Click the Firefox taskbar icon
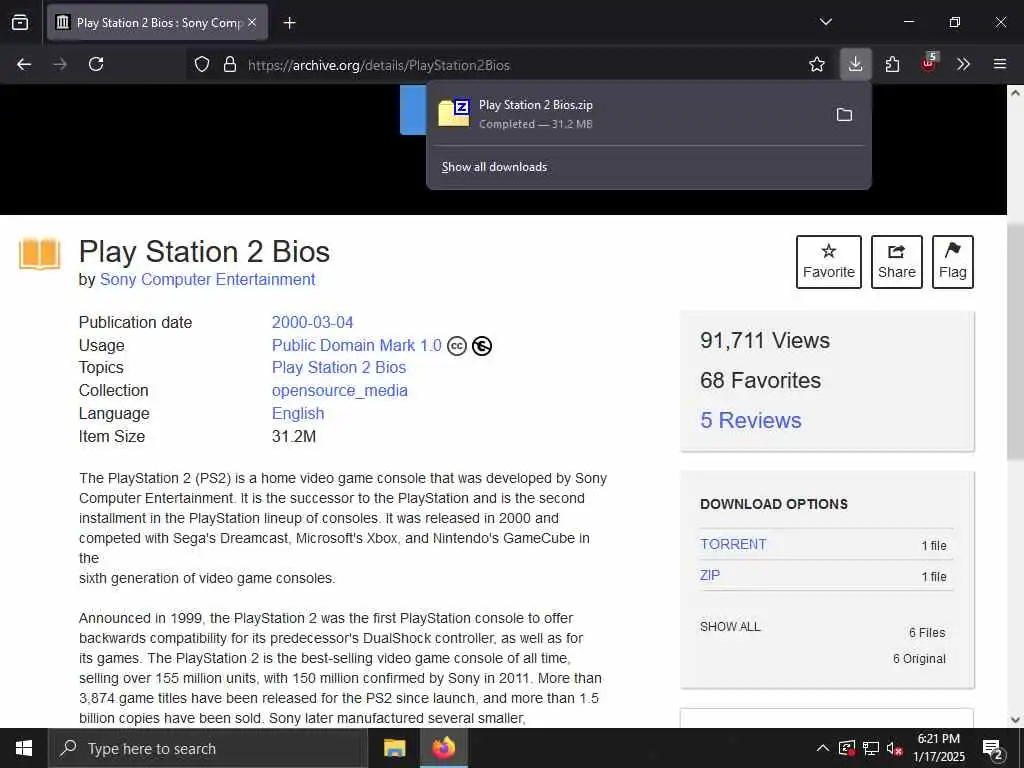1024x768 pixels. pyautogui.click(x=443, y=748)
